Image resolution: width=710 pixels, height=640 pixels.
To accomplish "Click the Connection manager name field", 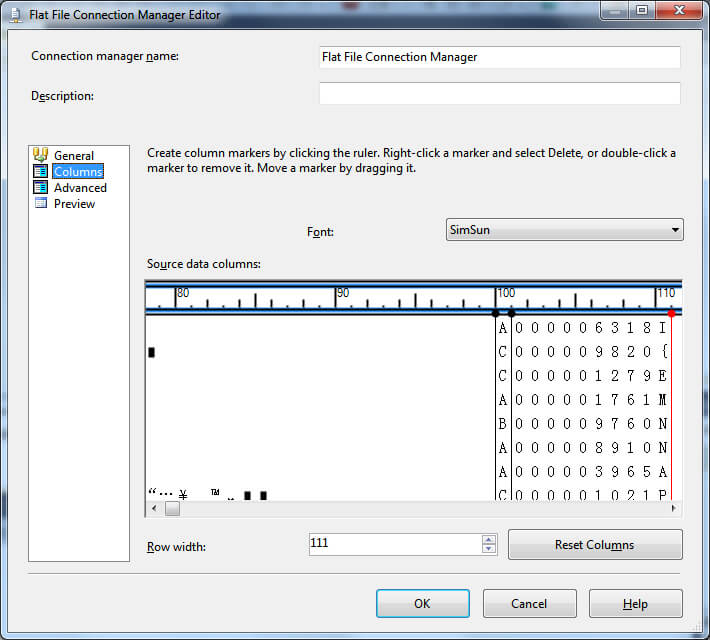I will (499, 57).
